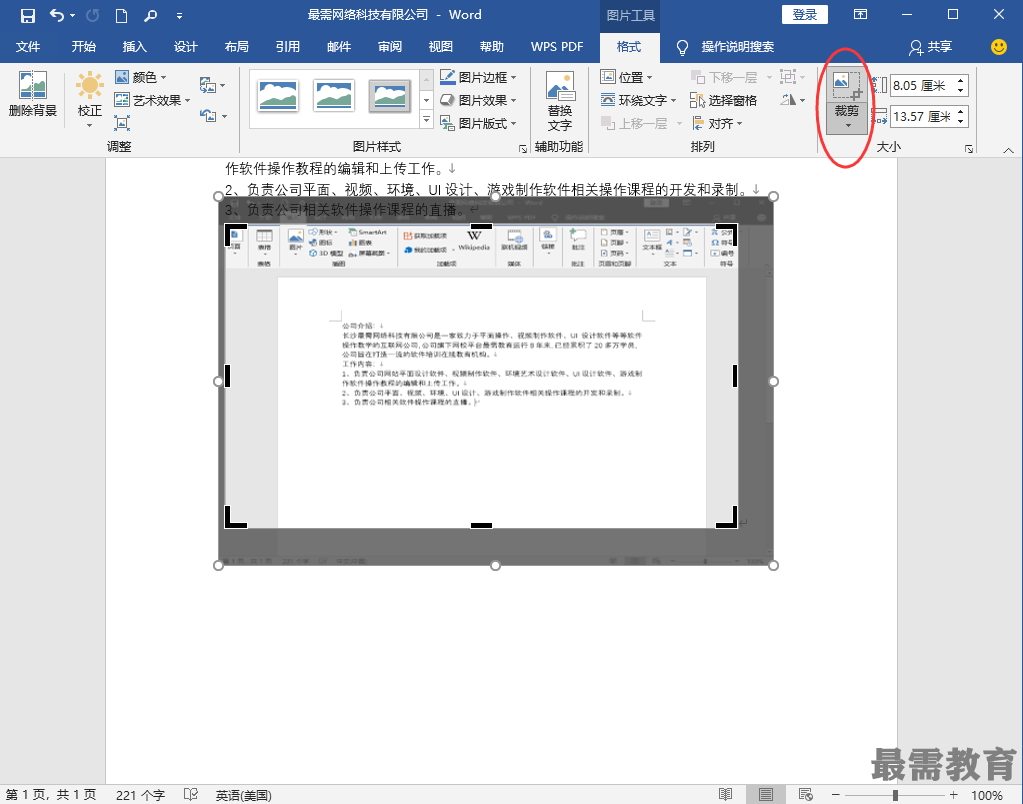Viewport: 1023px width, 804px height.
Task: Click the new blank document icon
Action: (x=121, y=16)
